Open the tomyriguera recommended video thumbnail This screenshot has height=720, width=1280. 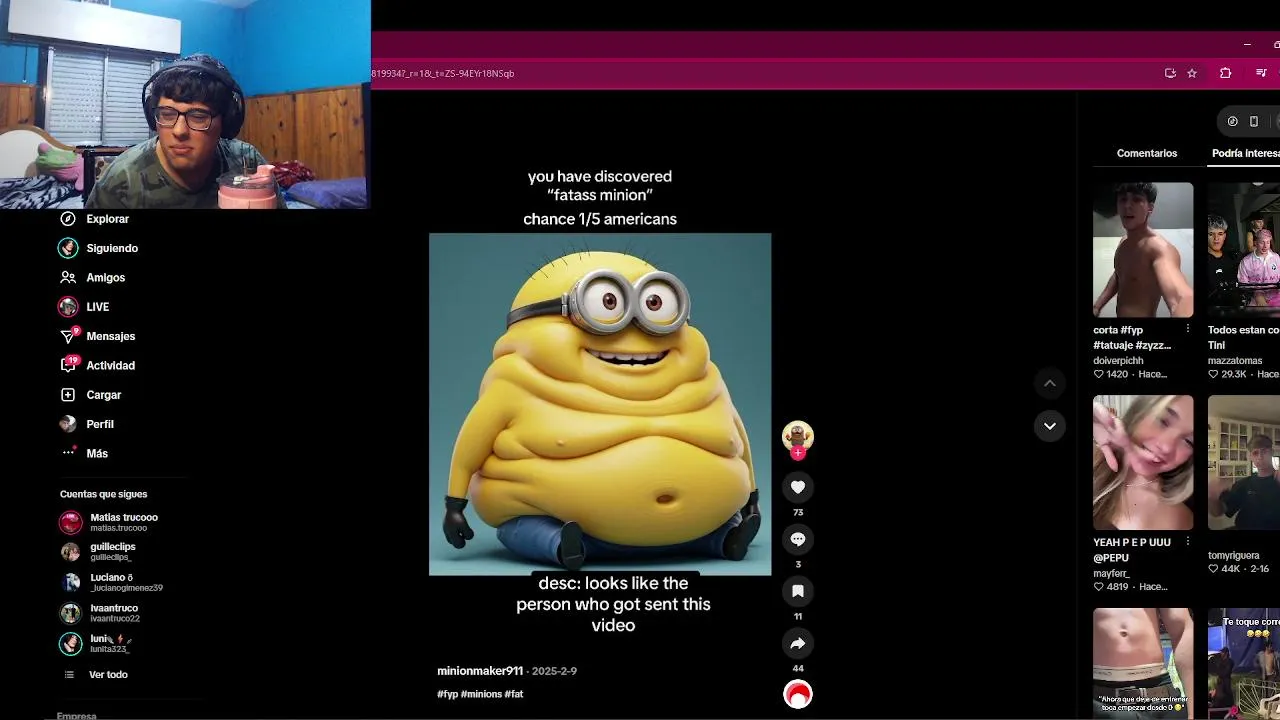1244,462
